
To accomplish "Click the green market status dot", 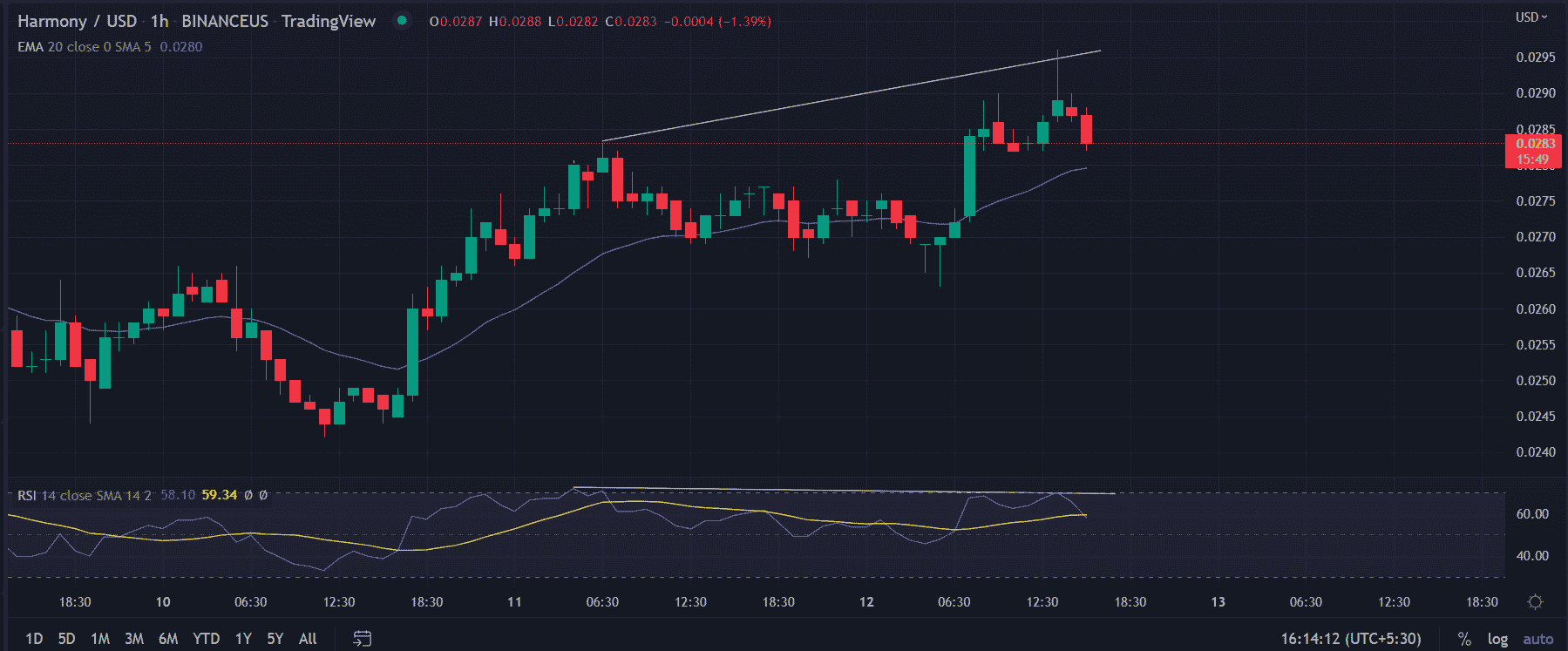I will (402, 21).
